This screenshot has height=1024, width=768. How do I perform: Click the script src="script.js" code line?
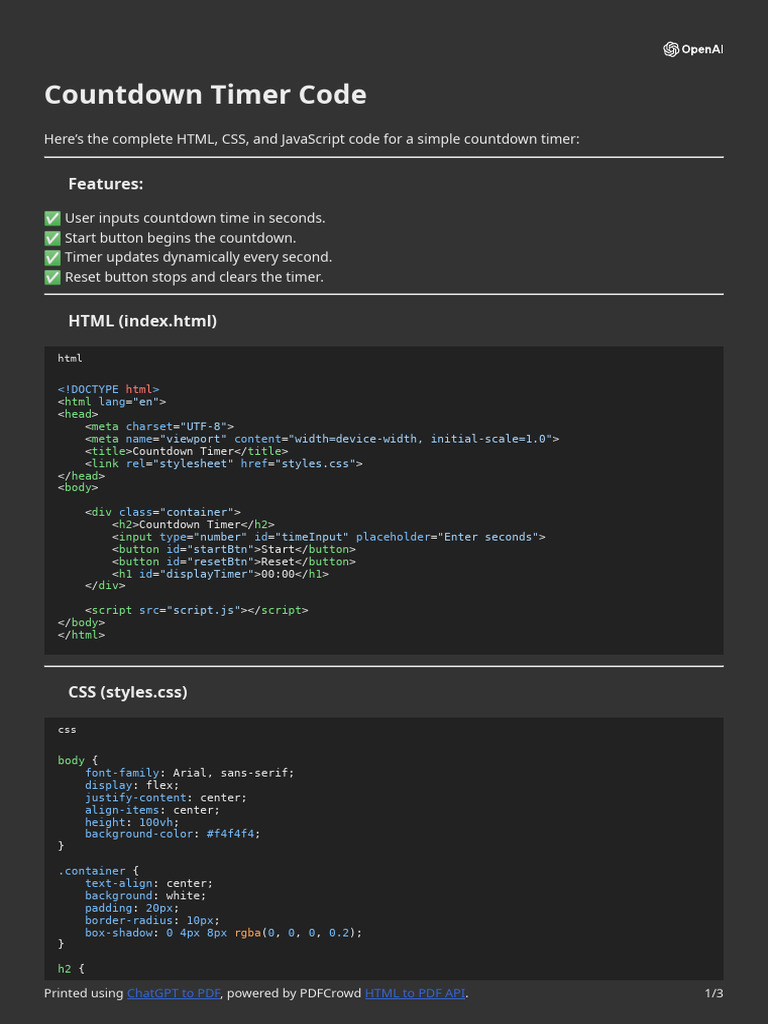pyautogui.click(x=196, y=610)
